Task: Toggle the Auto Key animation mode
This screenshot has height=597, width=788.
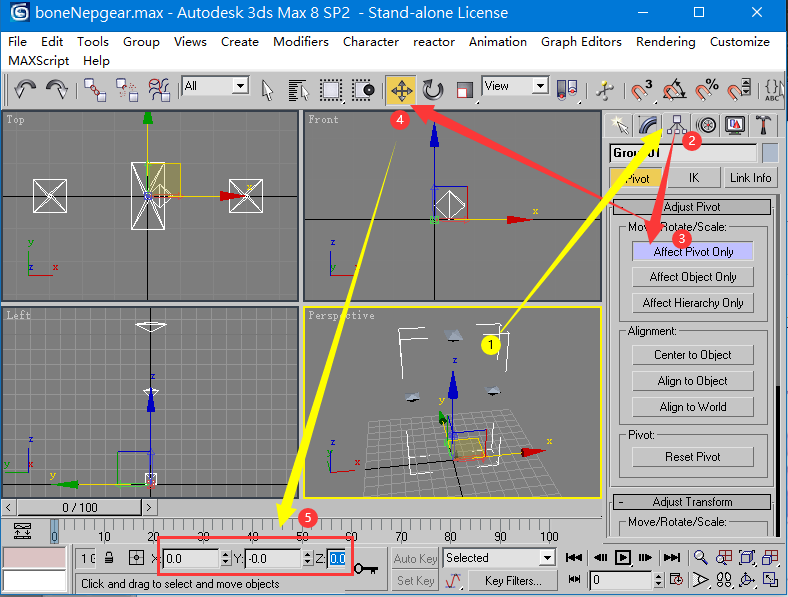Action: (415, 558)
